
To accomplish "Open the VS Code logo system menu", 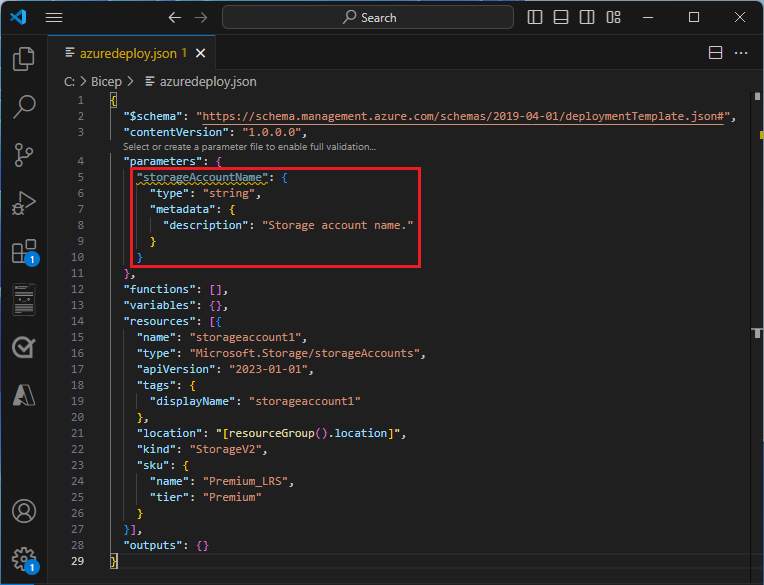I will (x=19, y=18).
